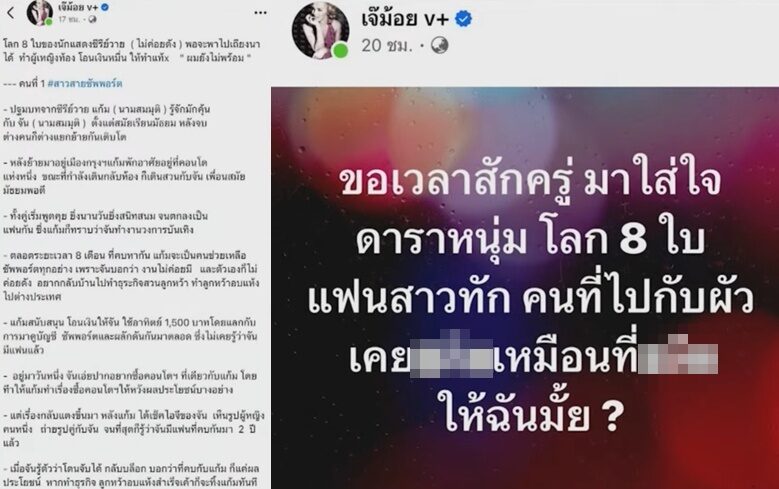The width and height of the screenshot is (779, 489).
Task: Click the globe privacy icon next to 20 ชม.
Action: (x=439, y=45)
